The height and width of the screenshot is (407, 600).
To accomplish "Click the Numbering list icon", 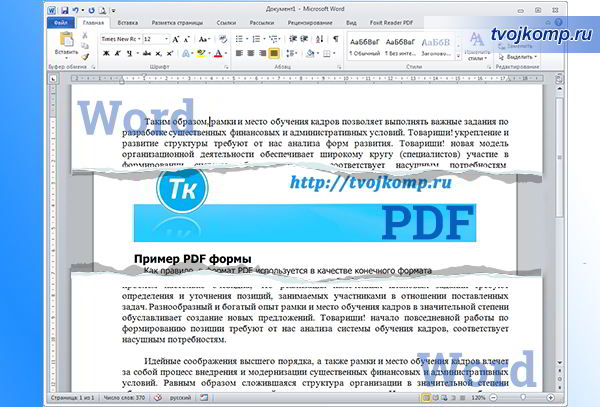I will (256, 39).
